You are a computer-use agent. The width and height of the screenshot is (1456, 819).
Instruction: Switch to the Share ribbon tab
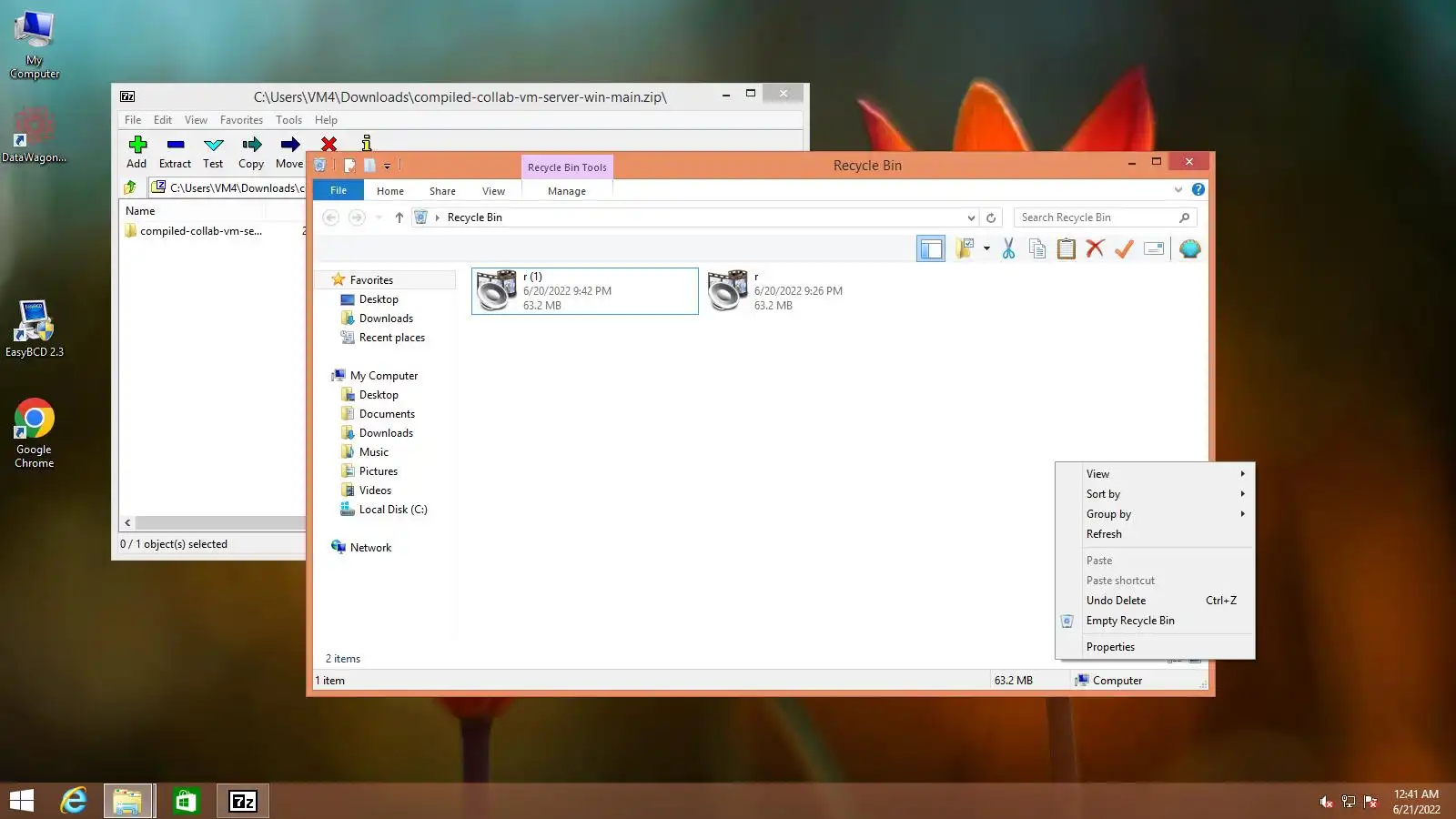[x=442, y=191]
